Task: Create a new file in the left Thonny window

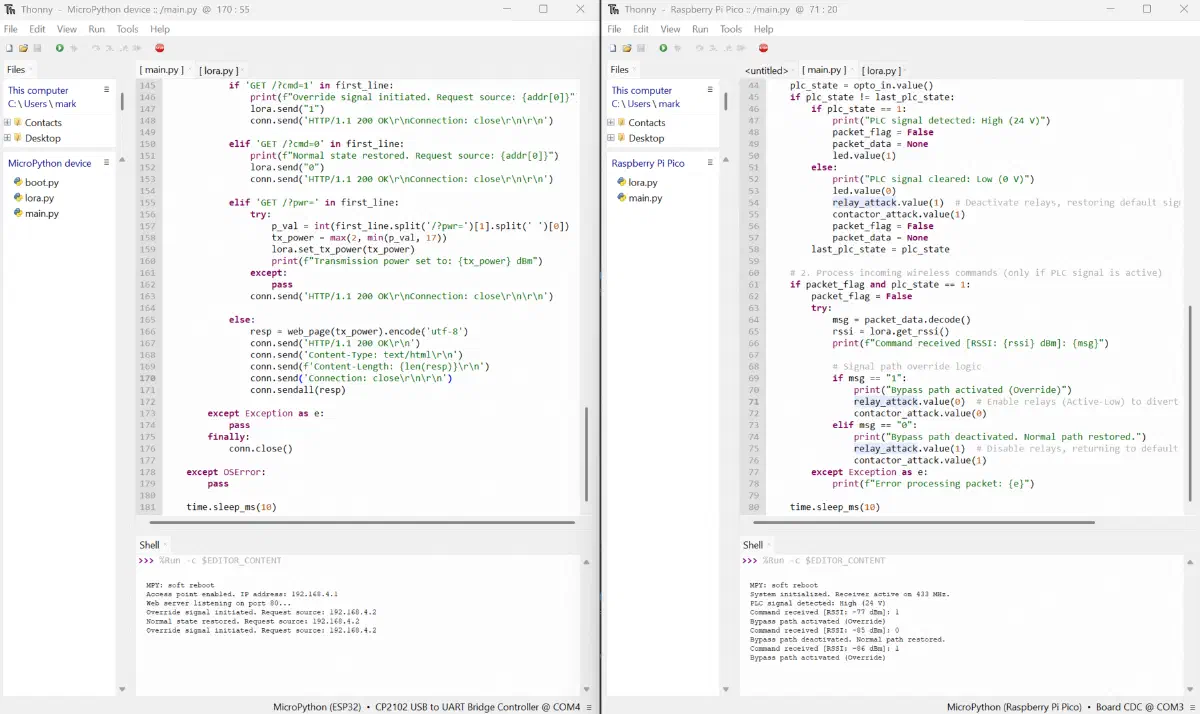Action: pyautogui.click(x=9, y=48)
